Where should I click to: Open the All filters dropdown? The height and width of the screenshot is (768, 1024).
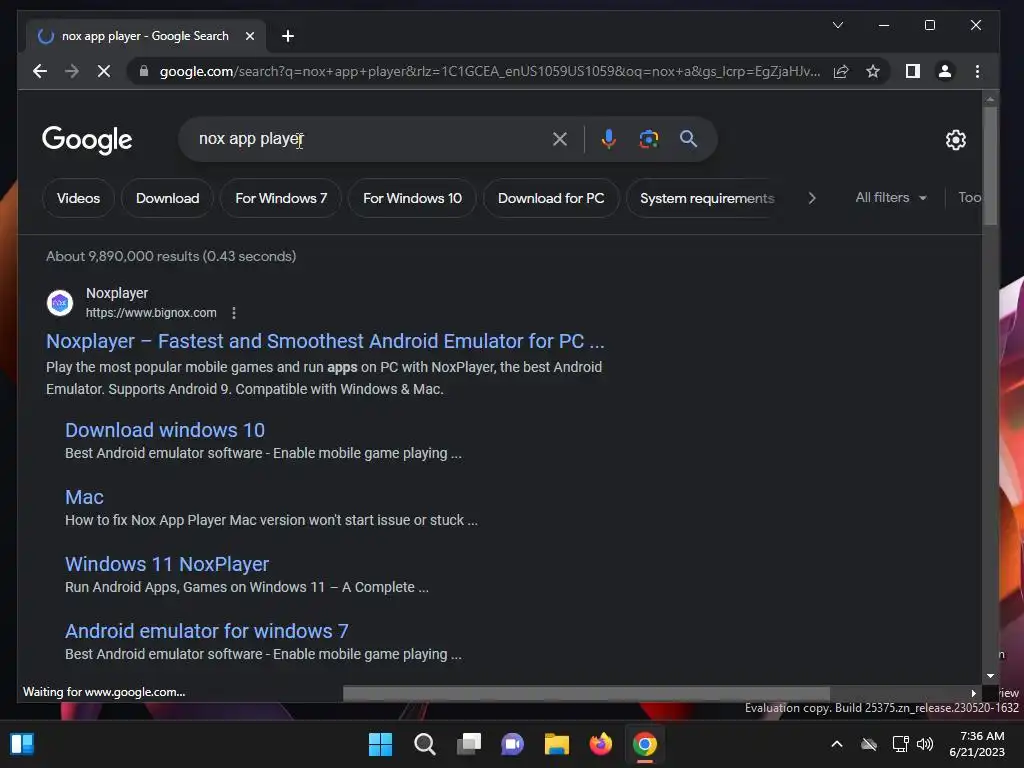pos(891,197)
